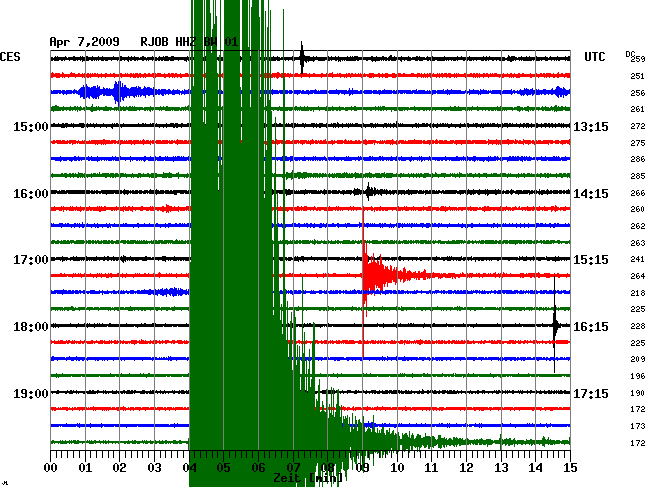Click the 'UTC' column header
This screenshot has width=650, height=494.
coord(595,57)
